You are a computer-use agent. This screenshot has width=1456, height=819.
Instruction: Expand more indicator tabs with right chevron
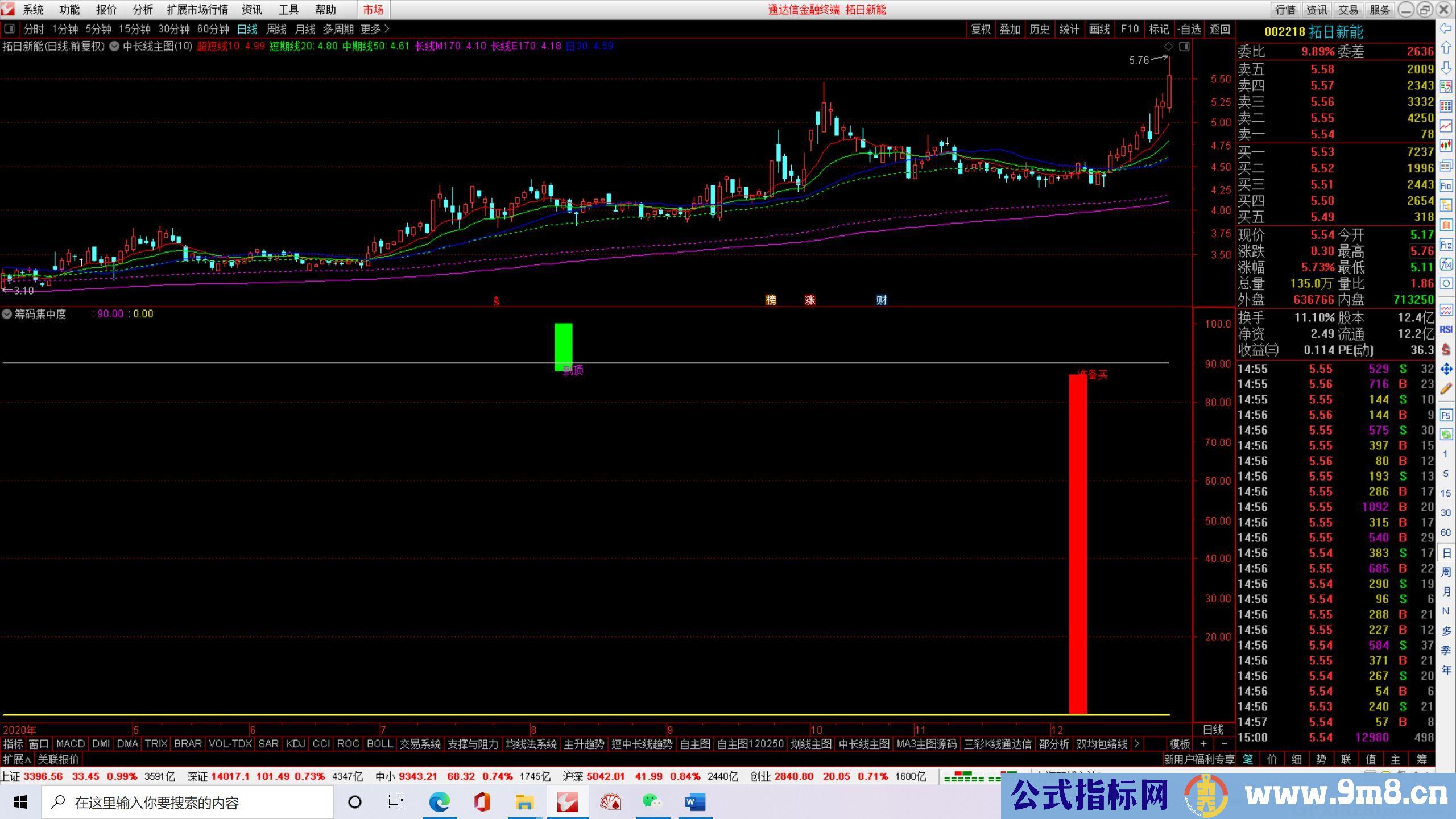point(1136,743)
